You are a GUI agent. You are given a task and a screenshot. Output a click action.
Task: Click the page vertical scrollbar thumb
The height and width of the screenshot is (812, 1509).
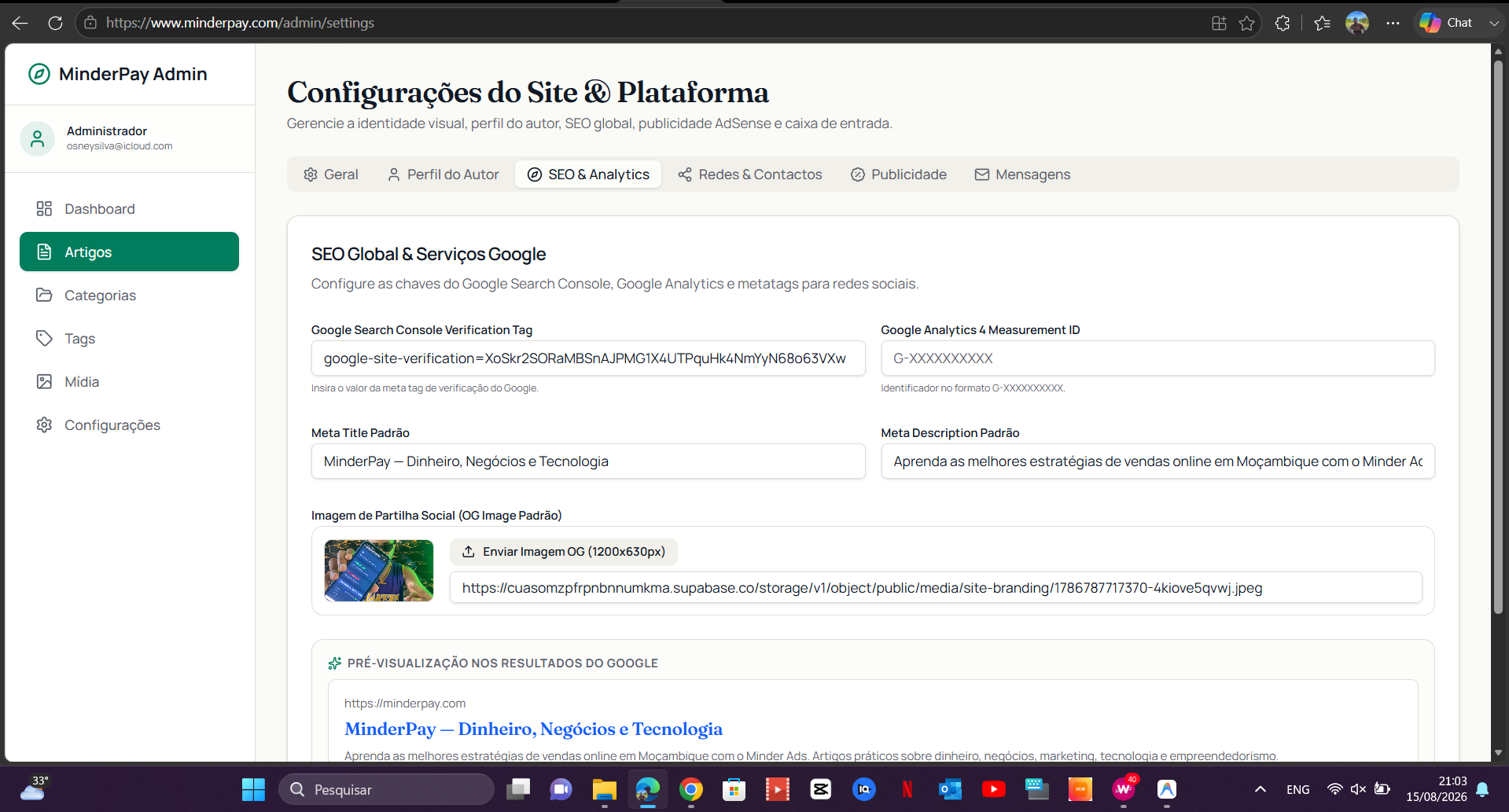[x=1498, y=336]
